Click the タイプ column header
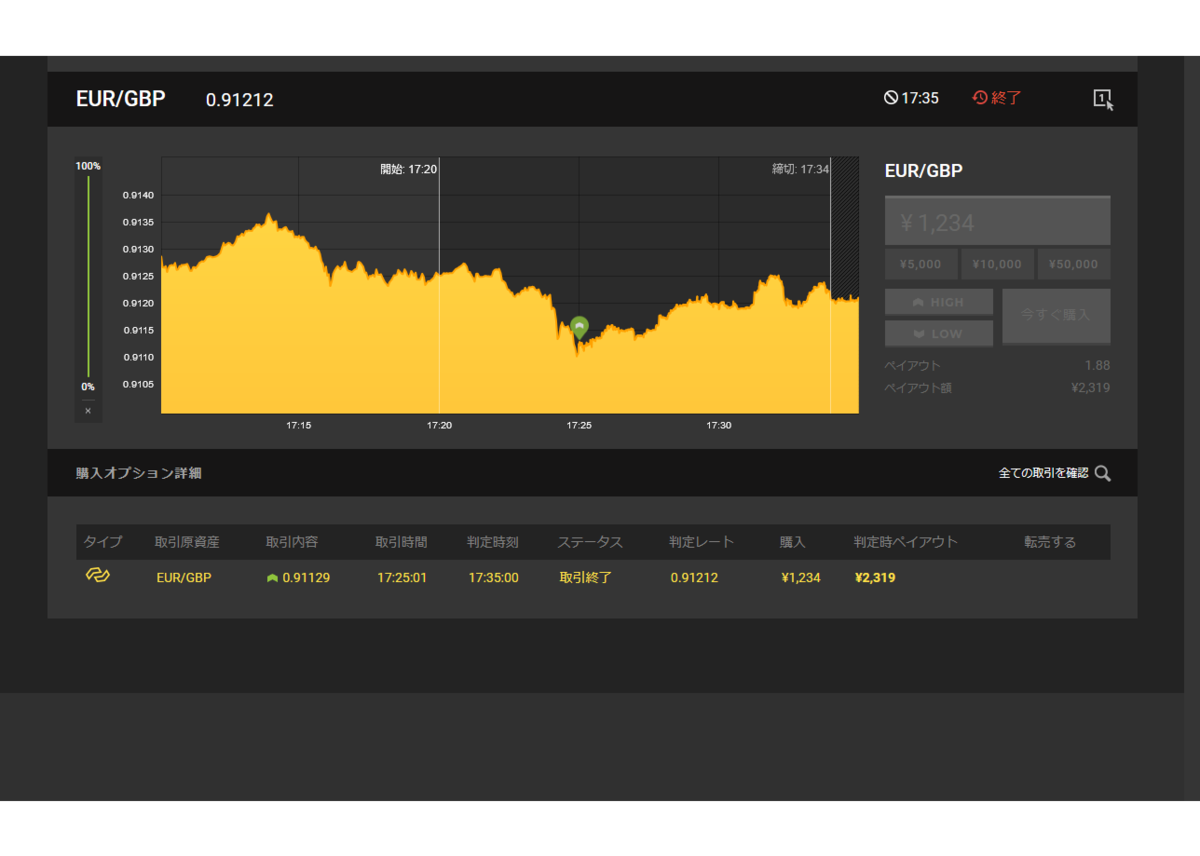 point(103,542)
